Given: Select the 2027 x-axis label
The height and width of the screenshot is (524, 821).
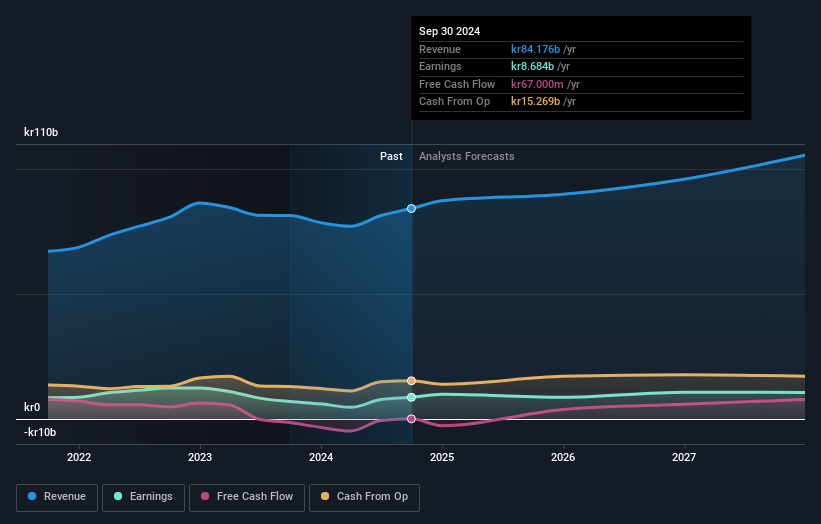Looking at the screenshot, I should pos(684,457).
